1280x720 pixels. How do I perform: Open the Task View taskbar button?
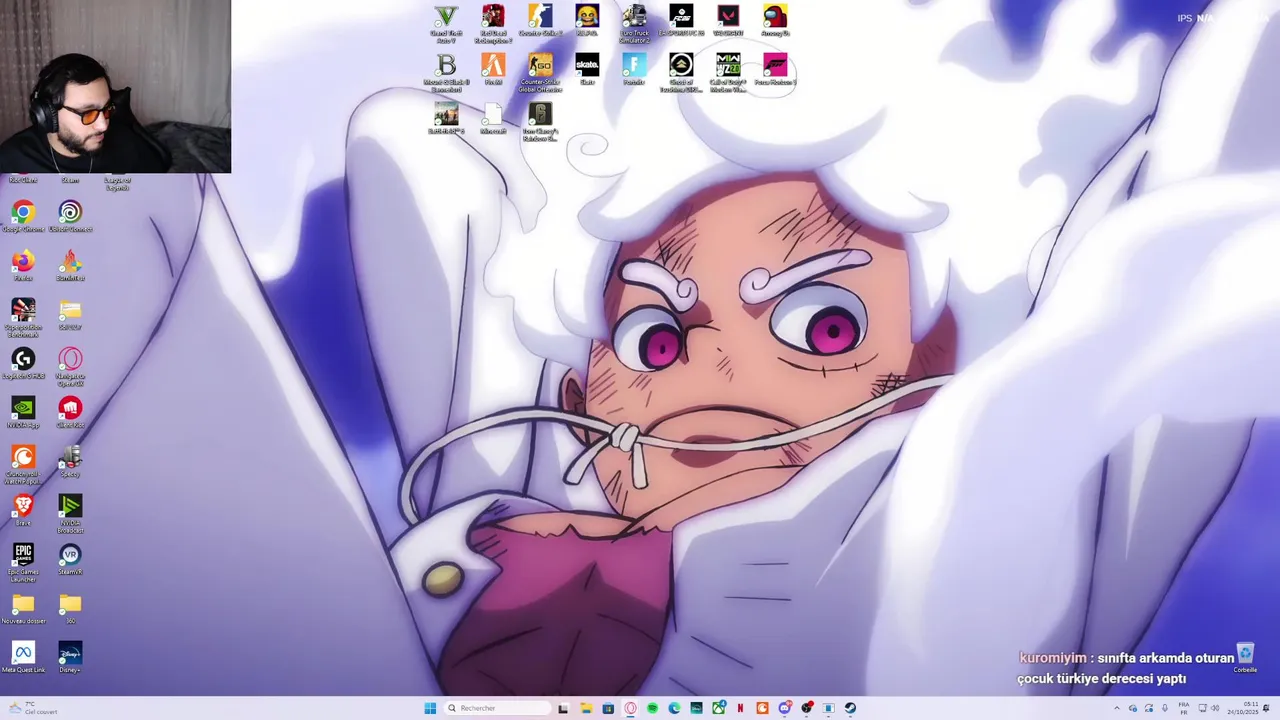point(563,708)
